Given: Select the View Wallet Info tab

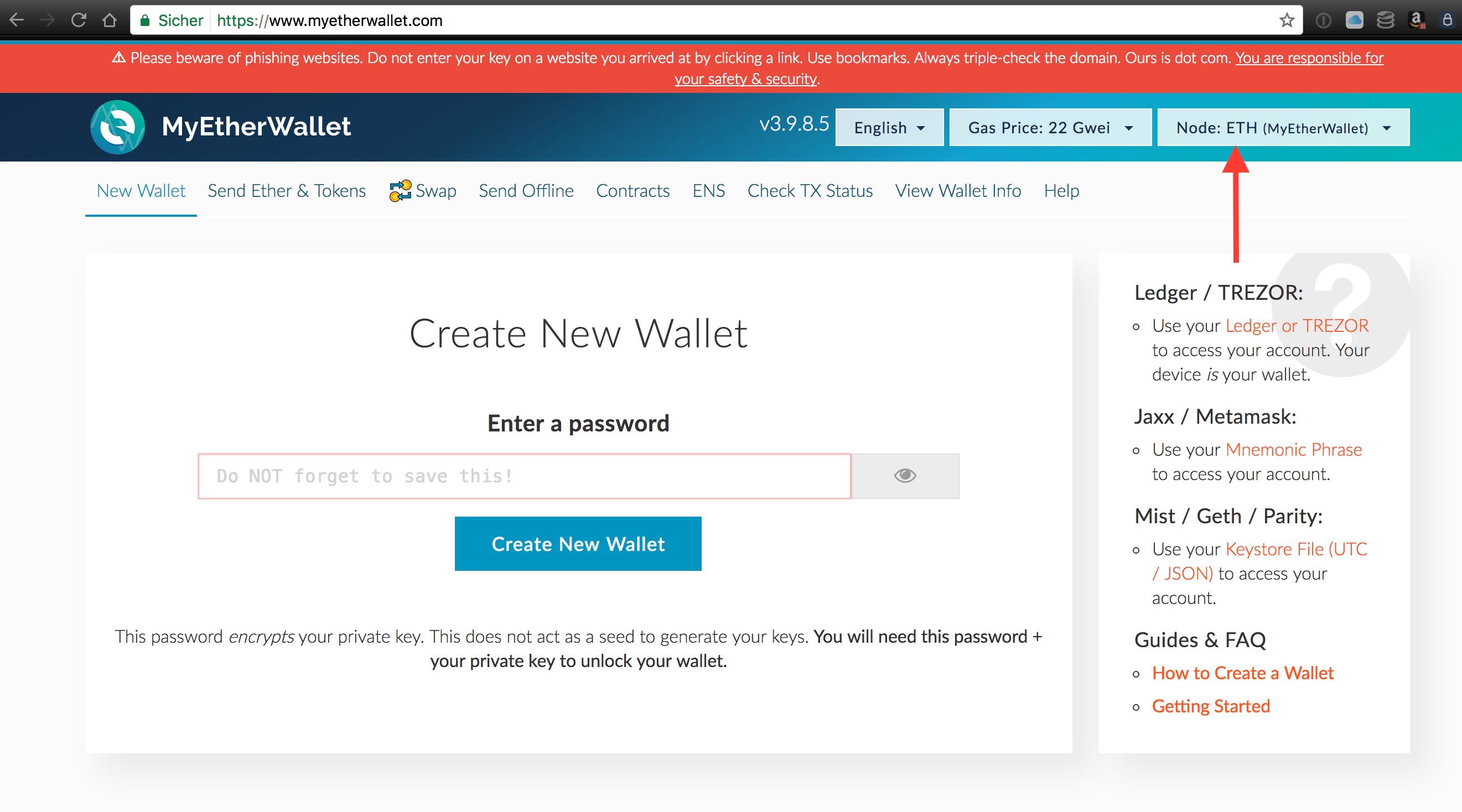Looking at the screenshot, I should point(957,191).
